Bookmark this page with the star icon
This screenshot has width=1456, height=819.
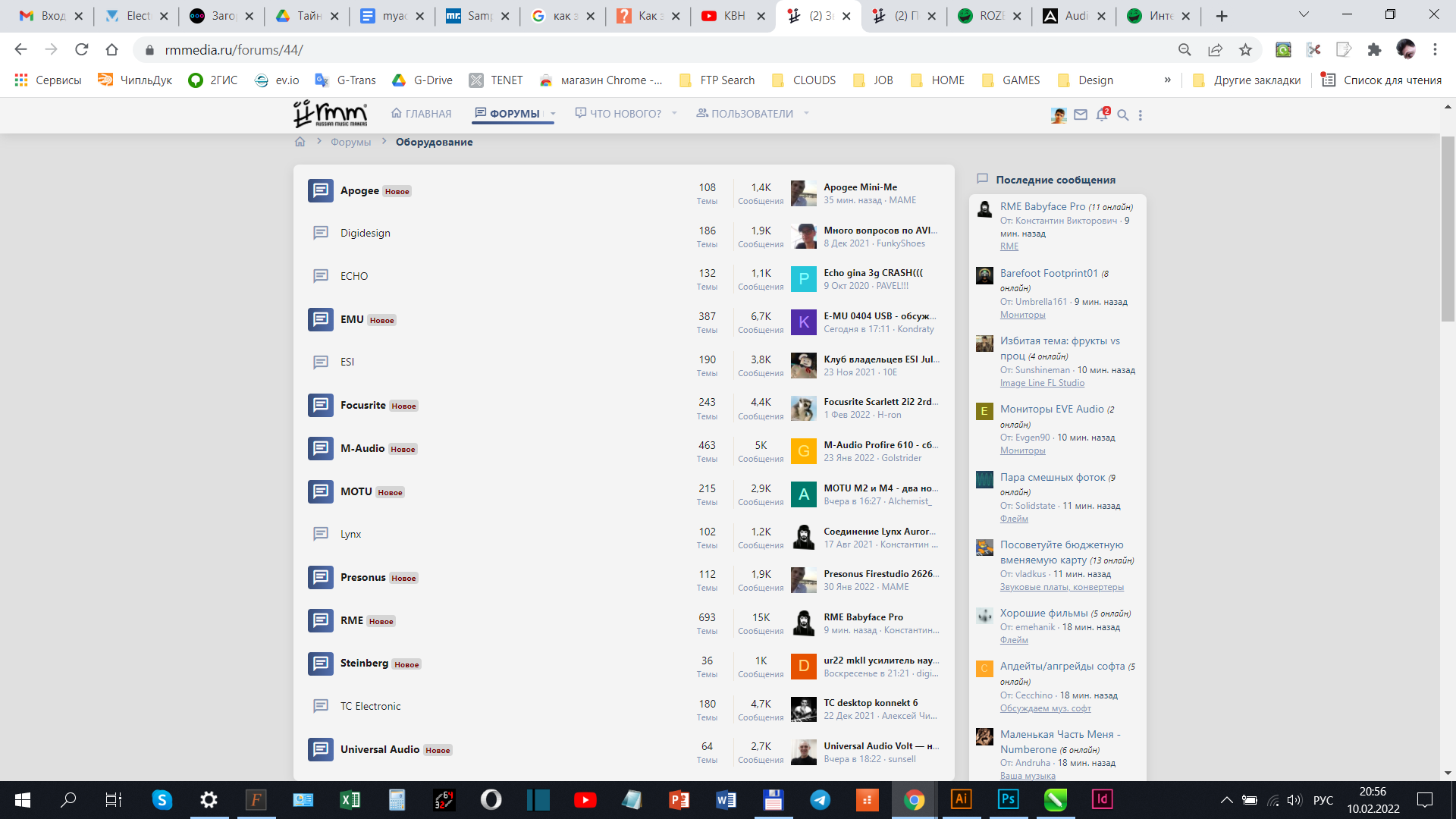click(1245, 50)
